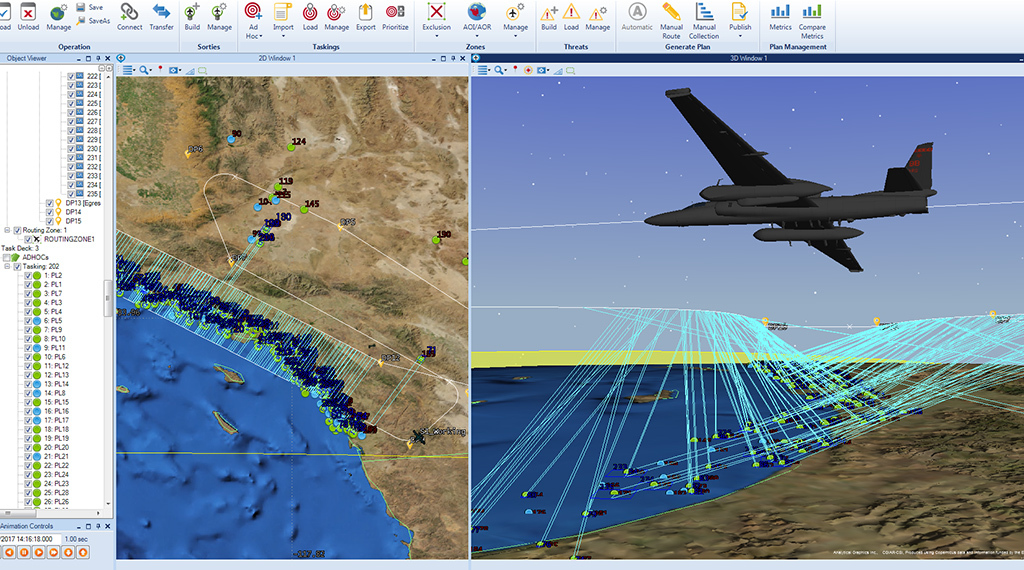Image resolution: width=1024 pixels, height=570 pixels.
Task: Click the Transfer arrows icon
Action: pos(161,16)
